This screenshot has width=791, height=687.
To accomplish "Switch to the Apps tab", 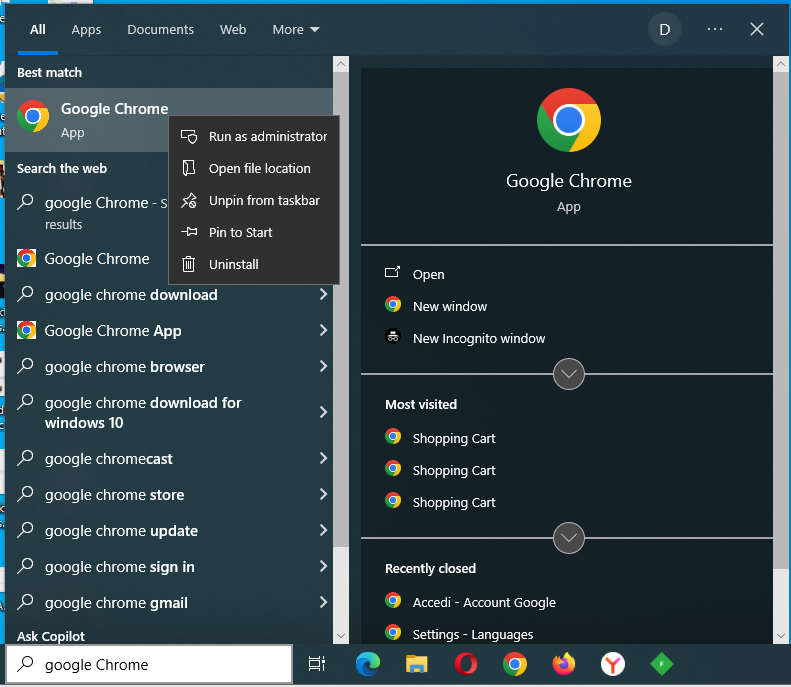I will [86, 30].
